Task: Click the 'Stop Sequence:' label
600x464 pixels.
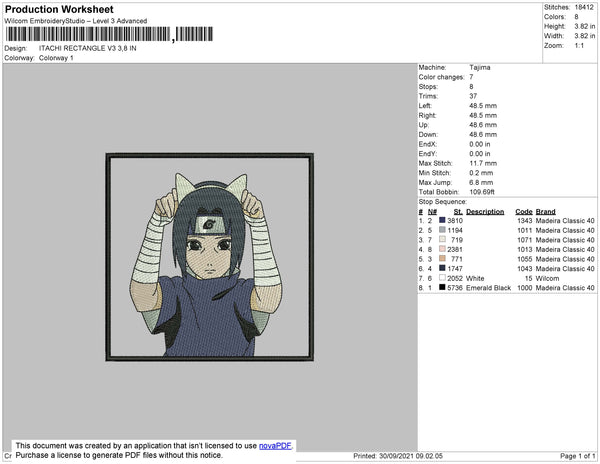Action: click(442, 202)
